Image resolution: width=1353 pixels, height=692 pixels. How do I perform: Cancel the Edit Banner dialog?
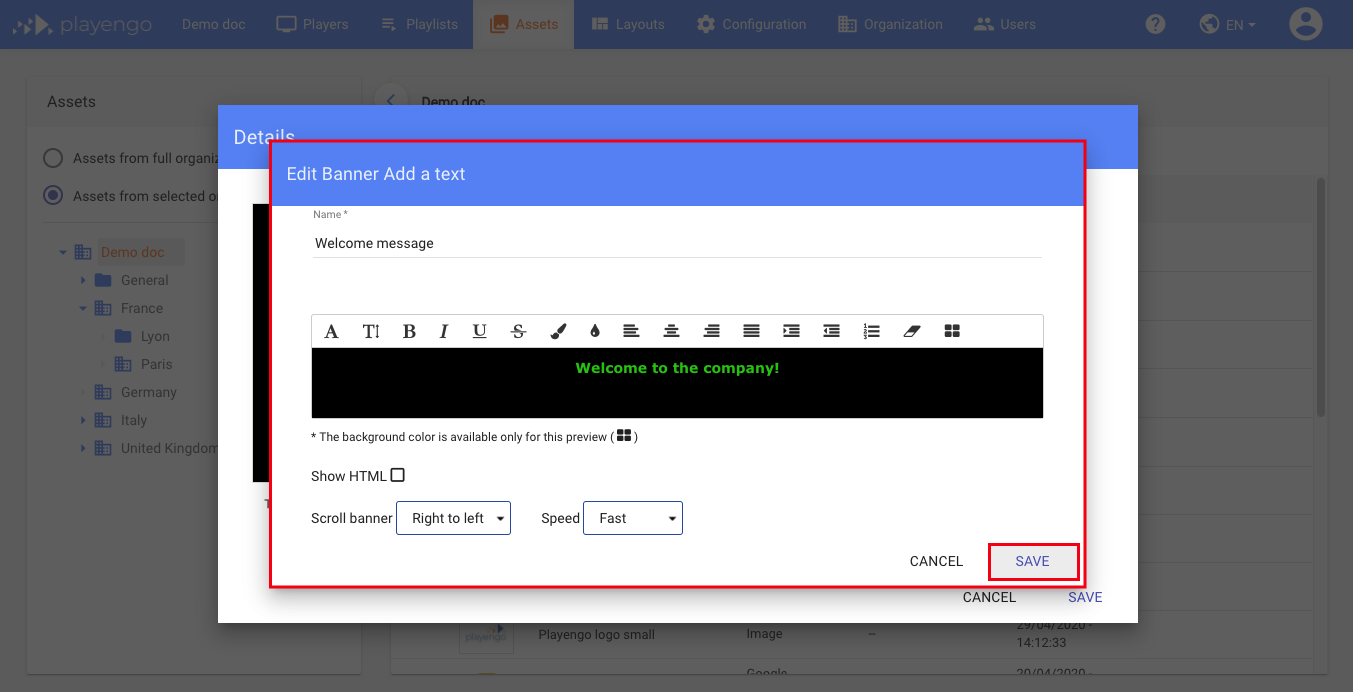936,561
